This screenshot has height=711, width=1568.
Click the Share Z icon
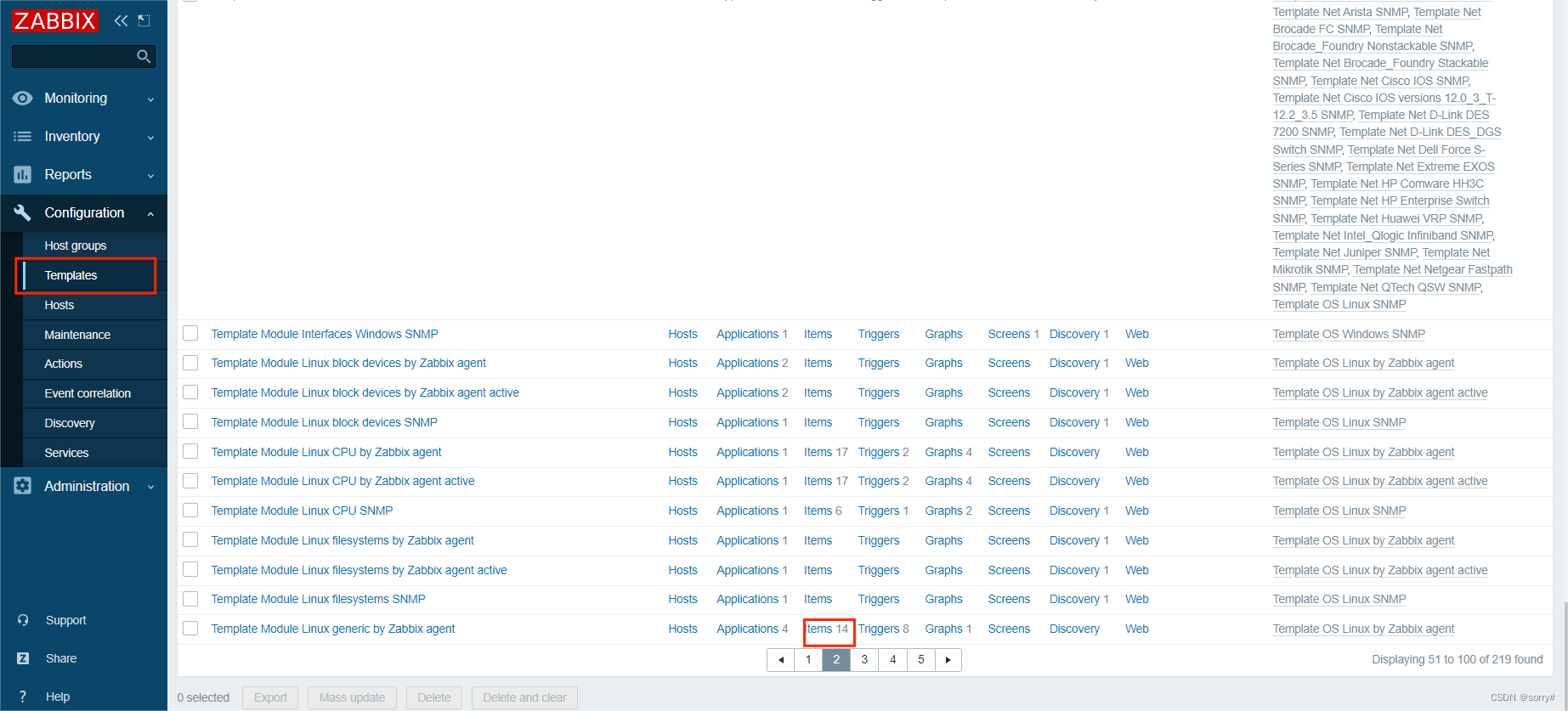point(23,658)
